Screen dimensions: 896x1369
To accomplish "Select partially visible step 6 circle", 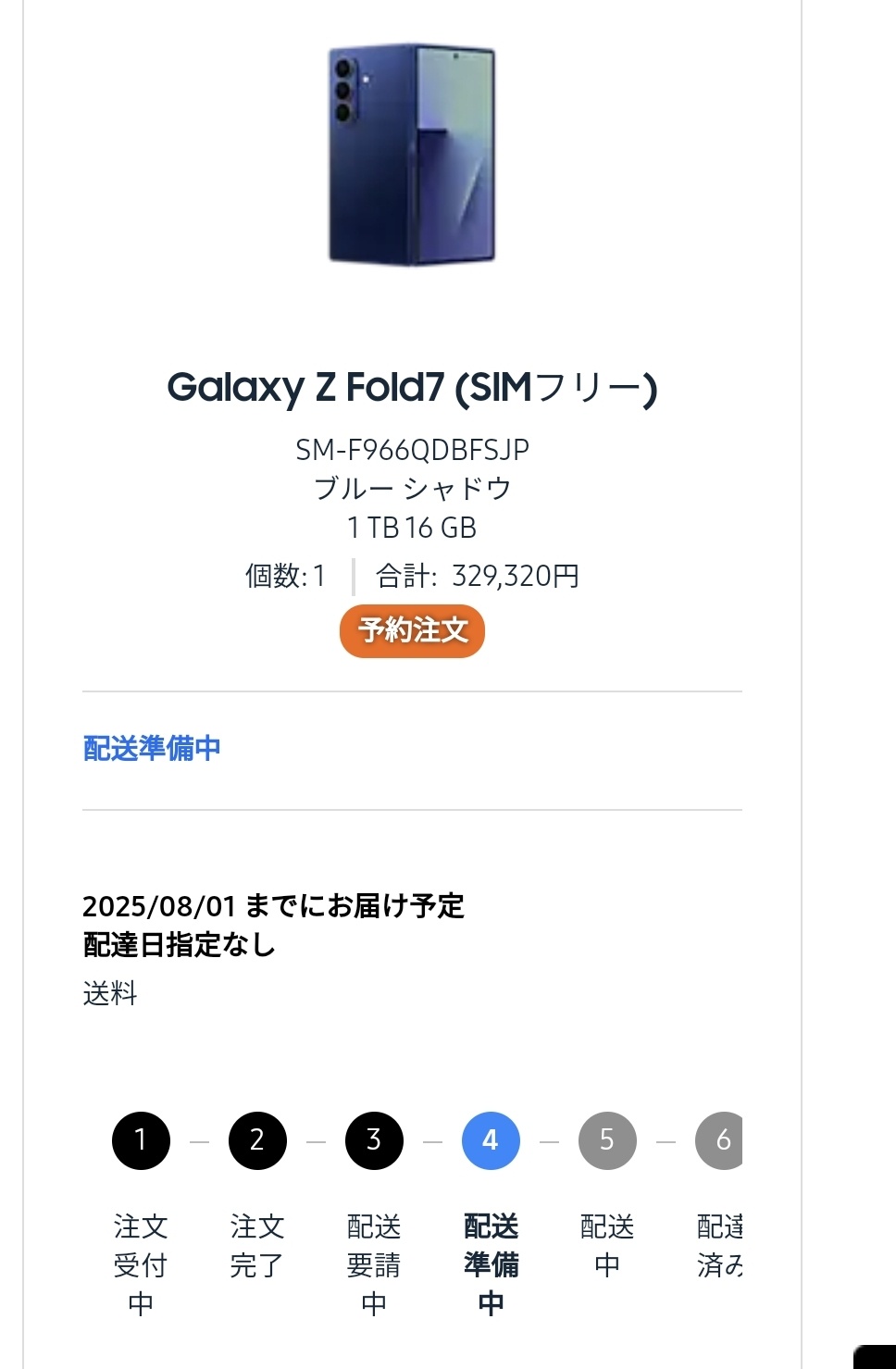I will (719, 1140).
